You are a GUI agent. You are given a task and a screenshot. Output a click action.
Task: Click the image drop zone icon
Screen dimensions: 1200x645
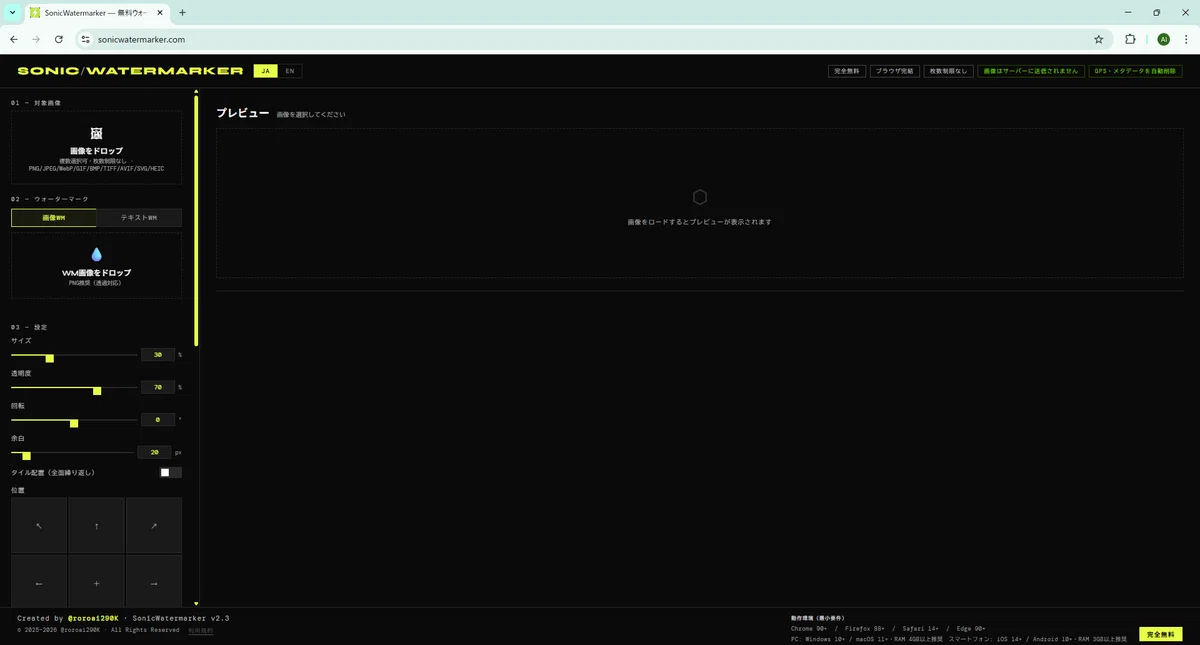[x=96, y=133]
